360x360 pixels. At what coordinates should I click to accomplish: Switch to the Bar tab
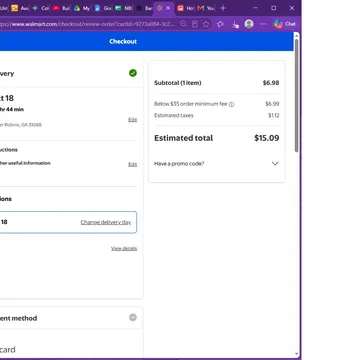144,8
